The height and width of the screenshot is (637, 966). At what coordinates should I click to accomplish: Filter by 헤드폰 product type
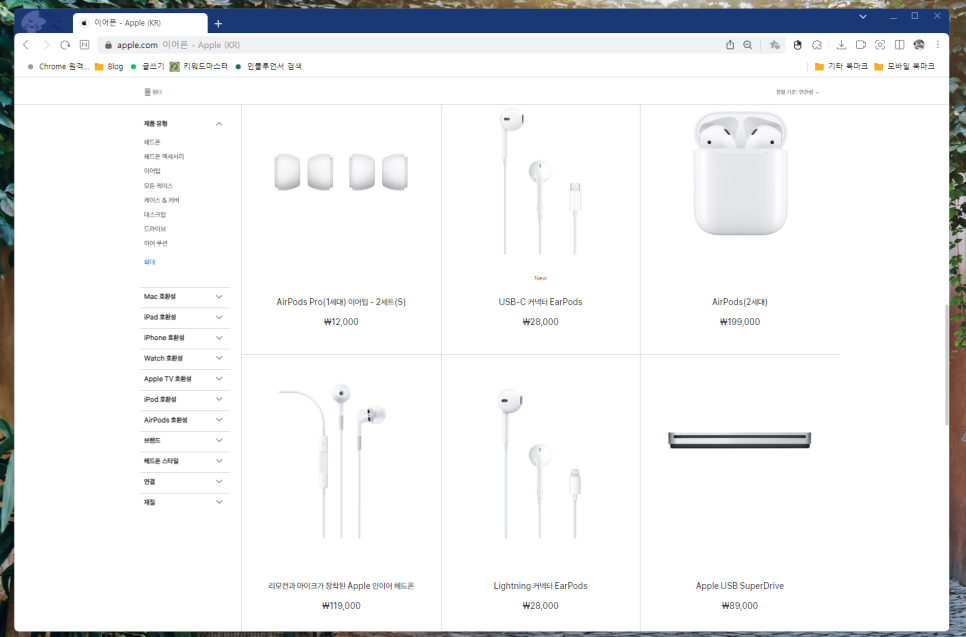tap(152, 142)
